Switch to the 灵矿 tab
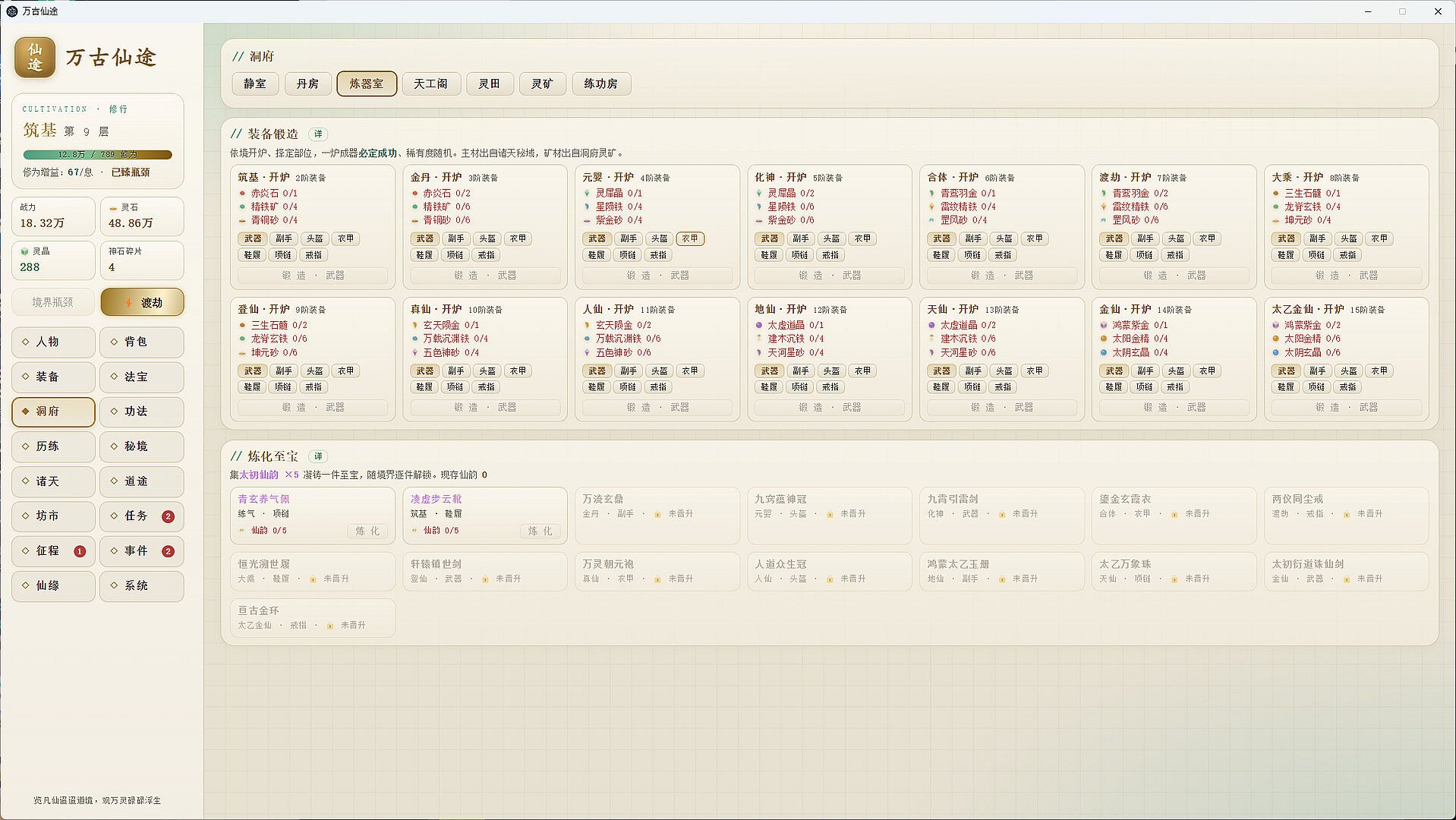Image resolution: width=1456 pixels, height=820 pixels. click(542, 84)
